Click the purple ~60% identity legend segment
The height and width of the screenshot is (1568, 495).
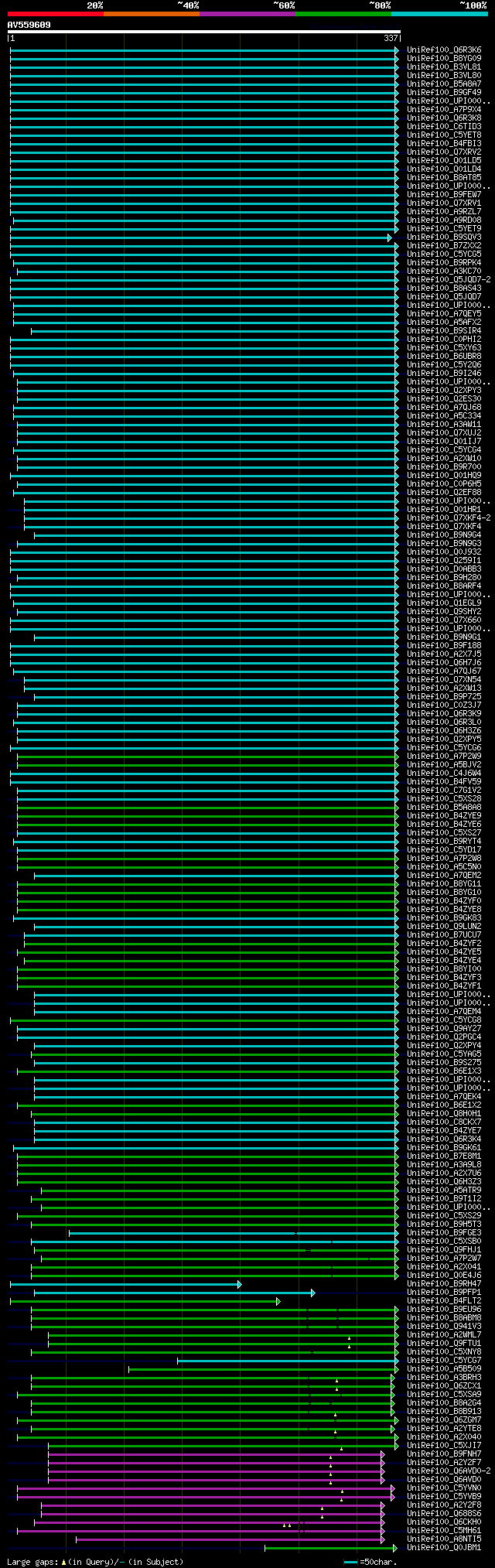[x=247, y=14]
